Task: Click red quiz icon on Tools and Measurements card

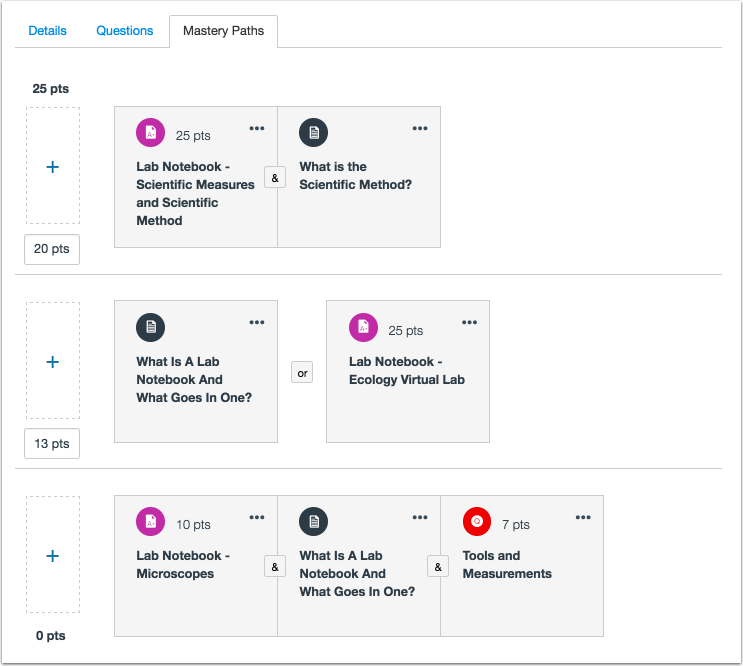Action: 477,521
